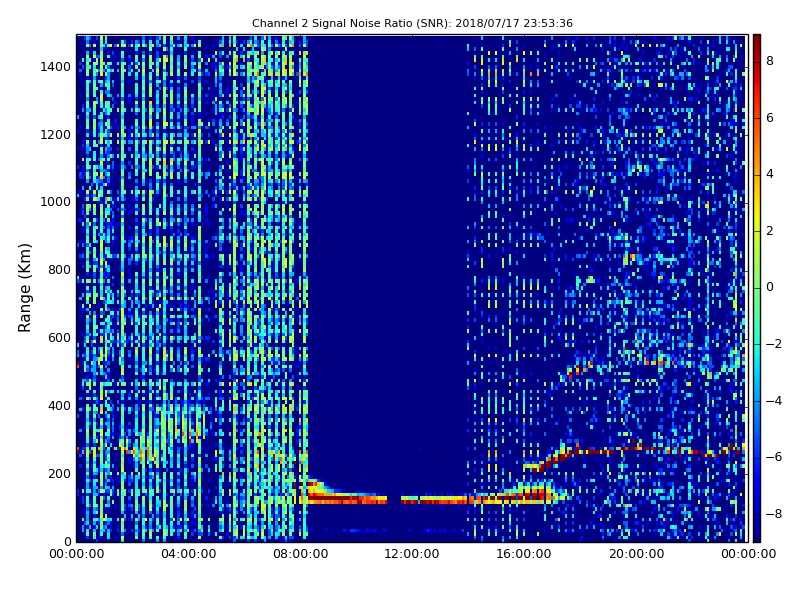Click the 'Range (Km)' y-axis label
Viewport: 800px width, 600px height.
click(x=24, y=288)
